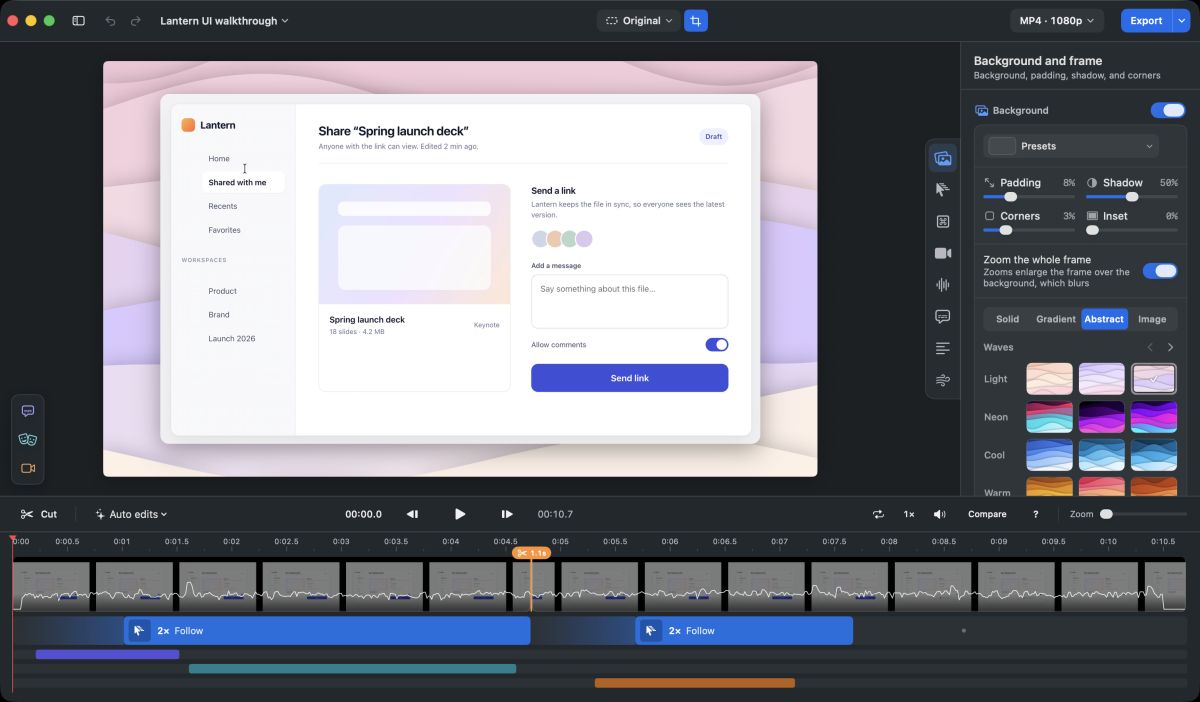Adjust the Inset slider

click(1131, 230)
